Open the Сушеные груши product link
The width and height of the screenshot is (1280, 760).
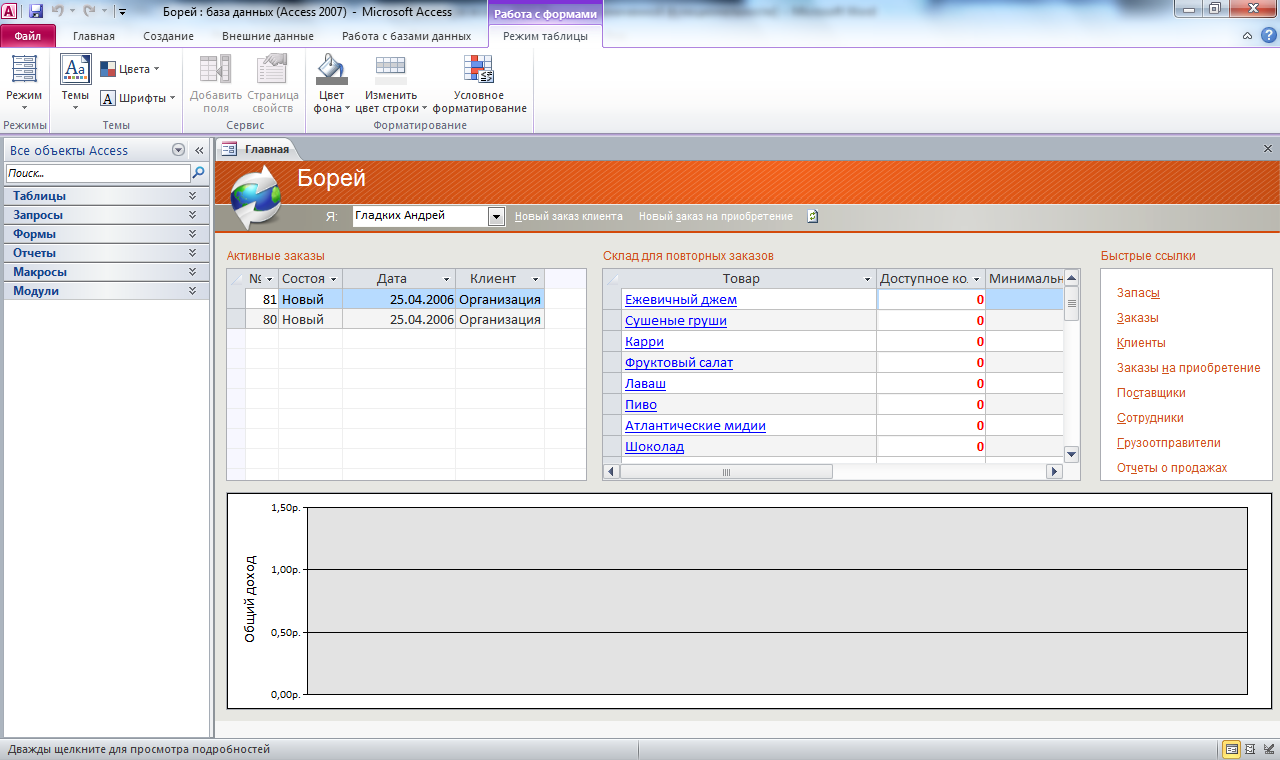(x=675, y=321)
